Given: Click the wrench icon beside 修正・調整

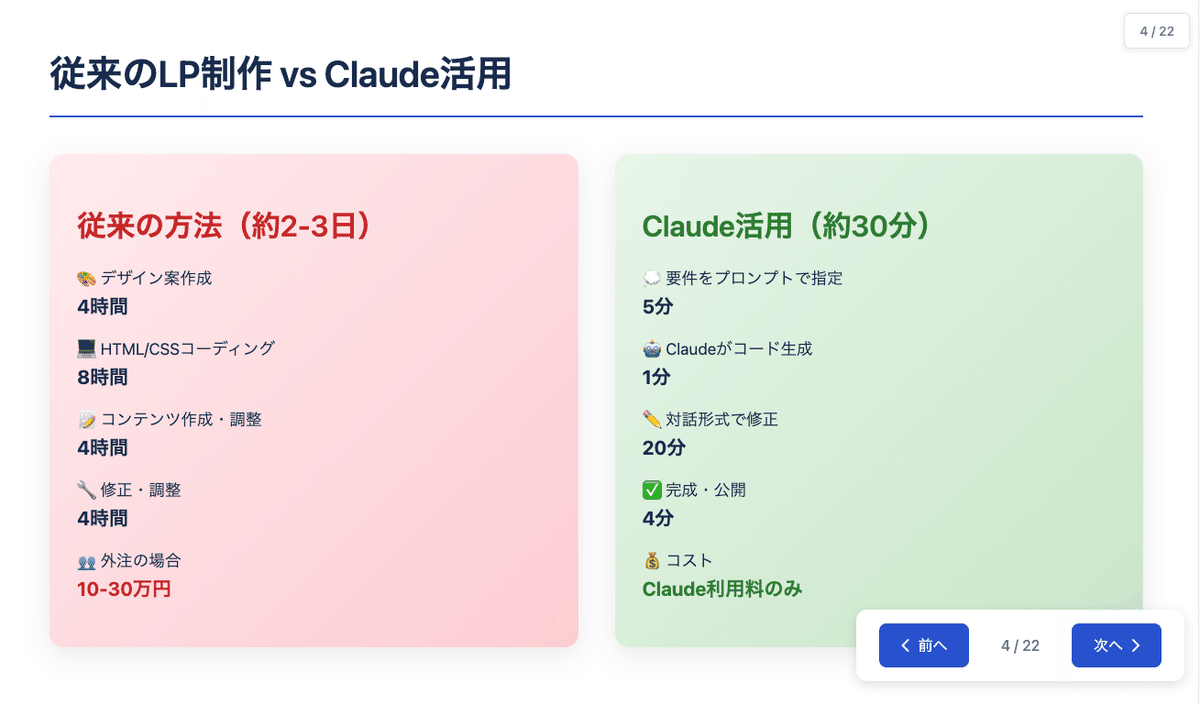Looking at the screenshot, I should point(86,490).
